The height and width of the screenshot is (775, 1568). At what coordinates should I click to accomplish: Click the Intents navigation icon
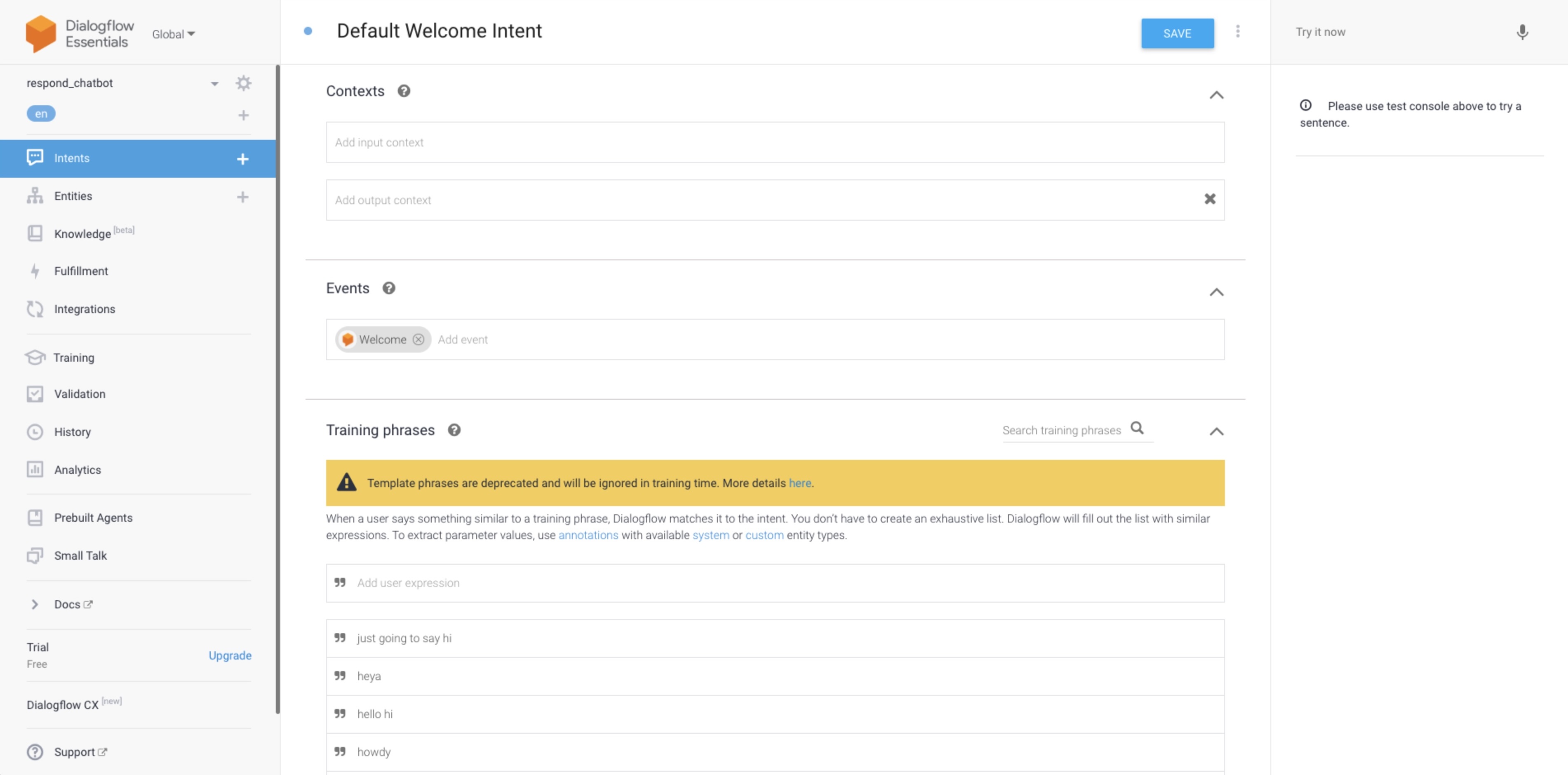pos(35,158)
